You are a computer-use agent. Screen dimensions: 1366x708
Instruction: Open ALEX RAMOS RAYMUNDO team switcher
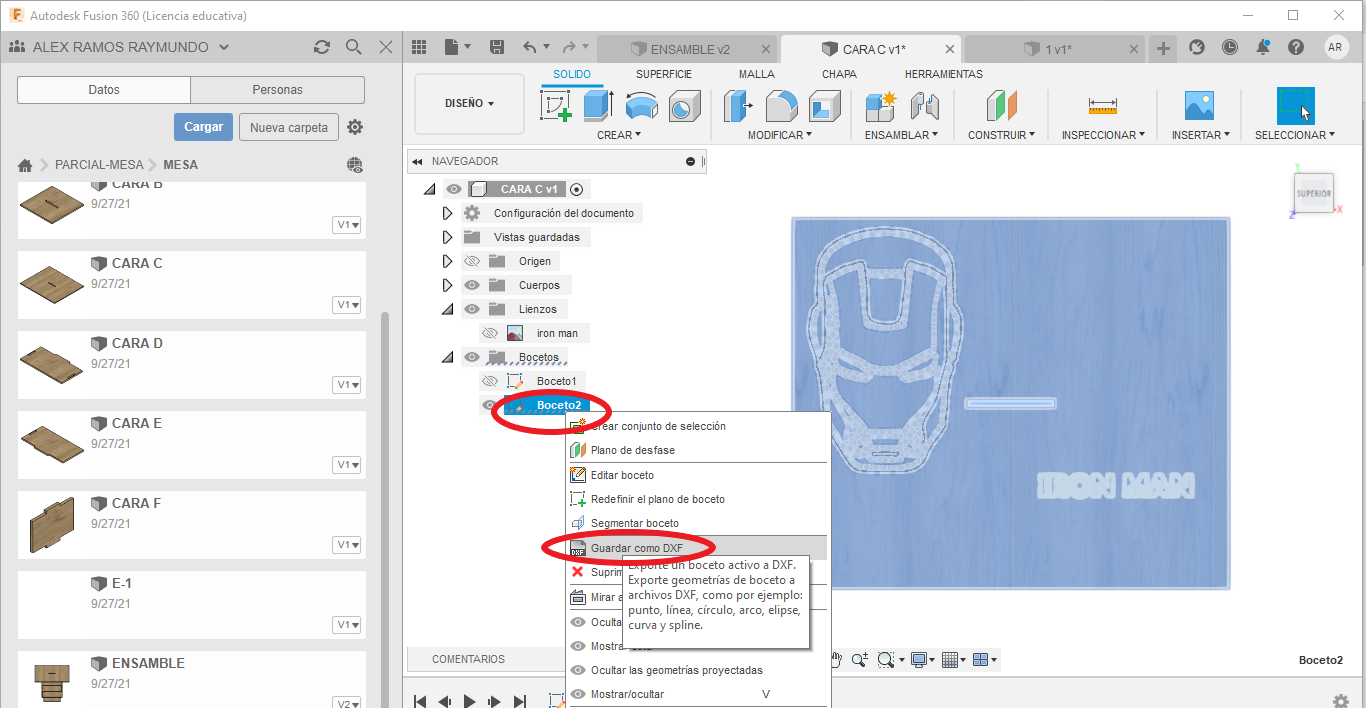131,47
